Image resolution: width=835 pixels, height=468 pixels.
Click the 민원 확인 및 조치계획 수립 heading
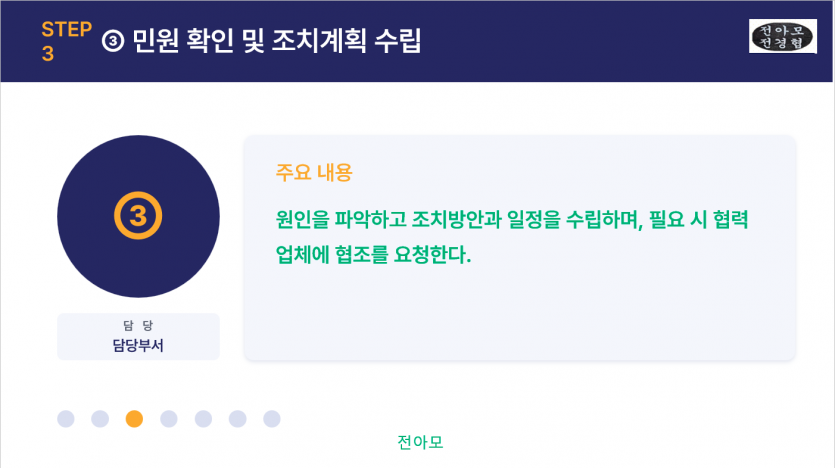point(277,41)
